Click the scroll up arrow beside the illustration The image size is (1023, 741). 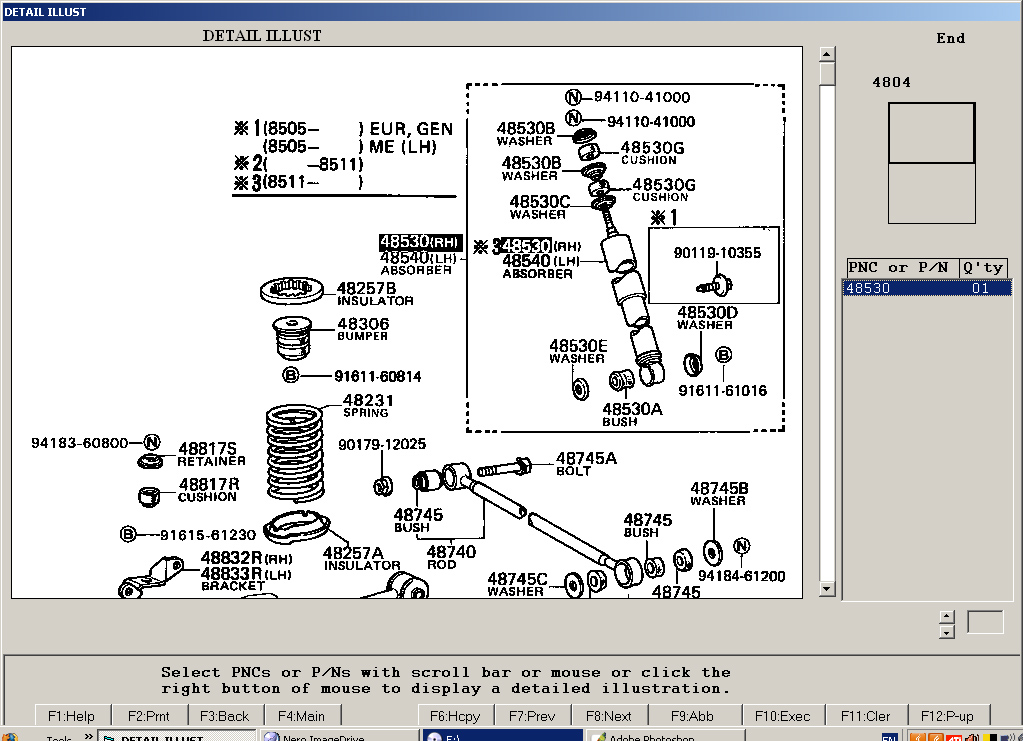tap(826, 54)
